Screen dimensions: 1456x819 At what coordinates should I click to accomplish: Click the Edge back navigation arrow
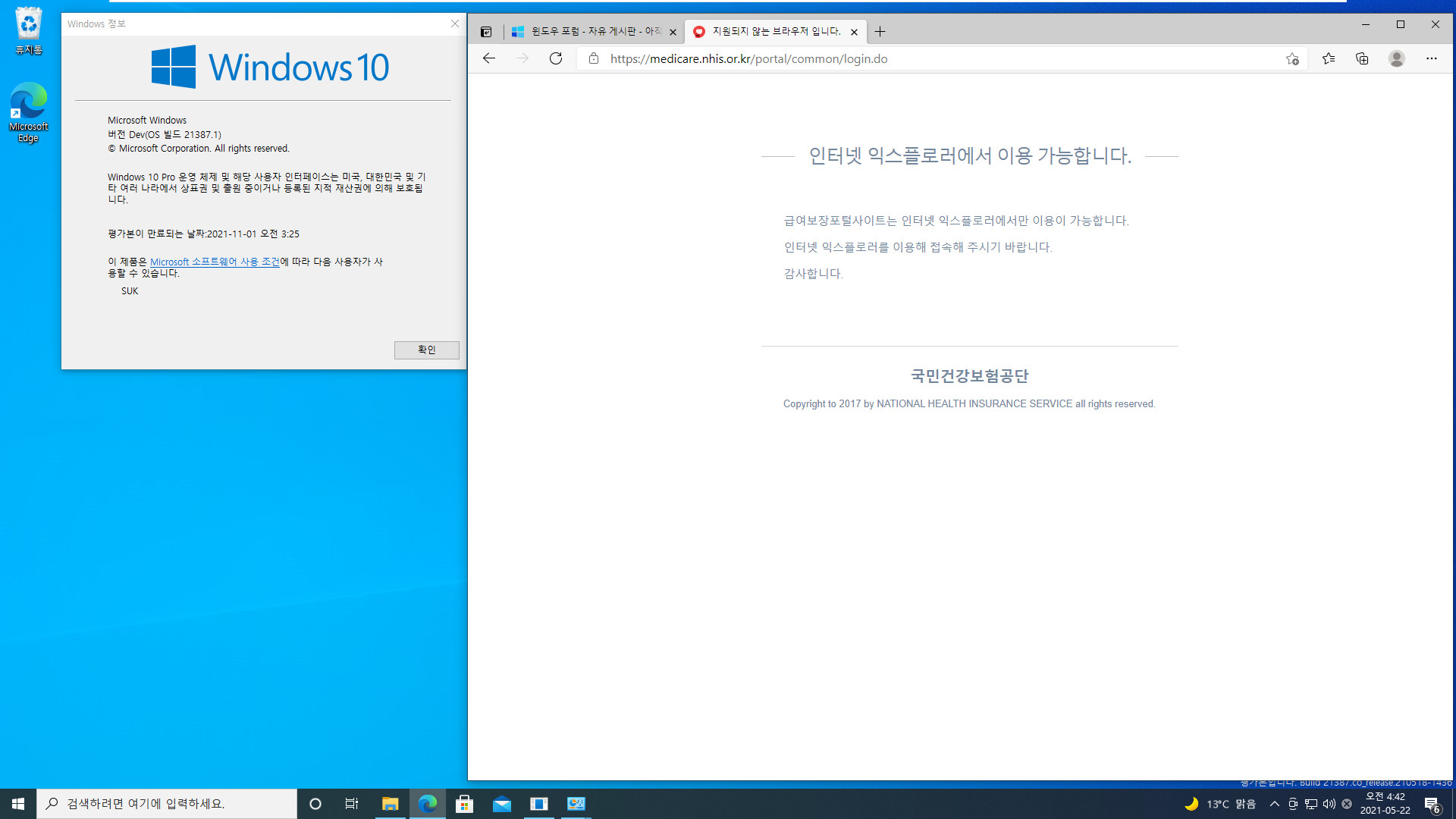pyautogui.click(x=489, y=58)
